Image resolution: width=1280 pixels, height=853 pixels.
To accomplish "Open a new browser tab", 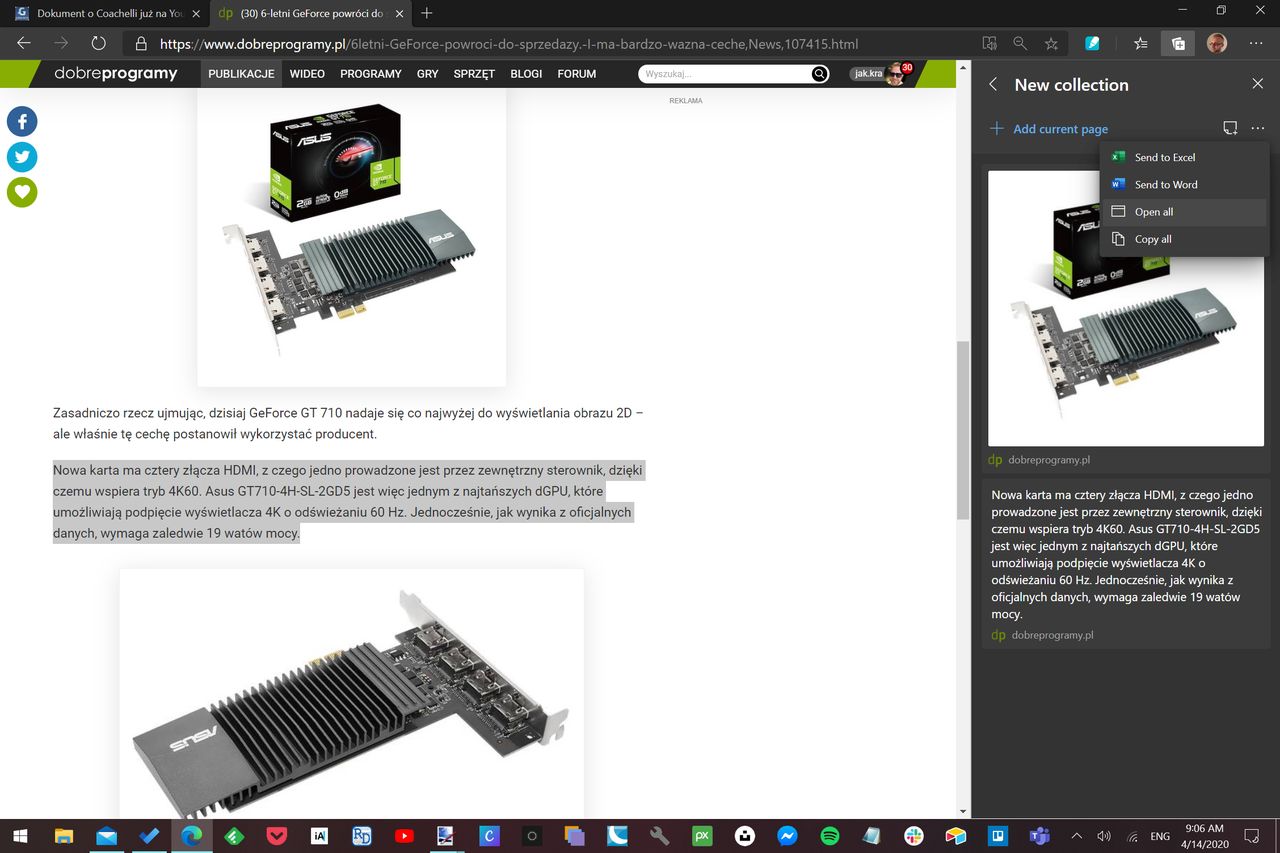I will coord(427,13).
